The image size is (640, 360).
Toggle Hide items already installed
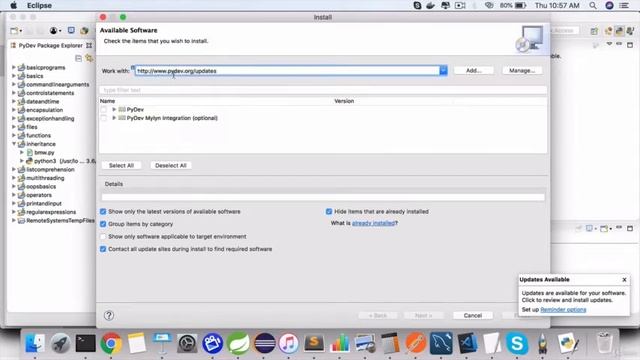329,211
